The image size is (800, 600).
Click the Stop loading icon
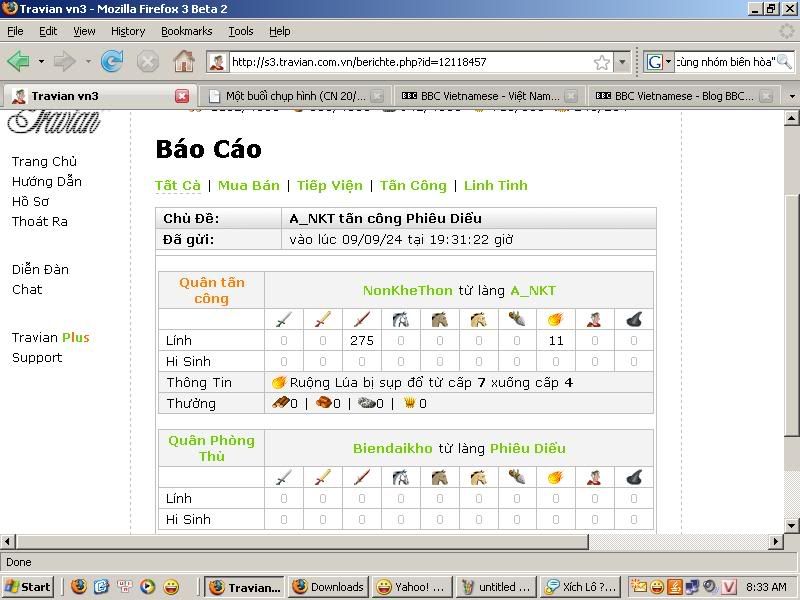tap(147, 62)
